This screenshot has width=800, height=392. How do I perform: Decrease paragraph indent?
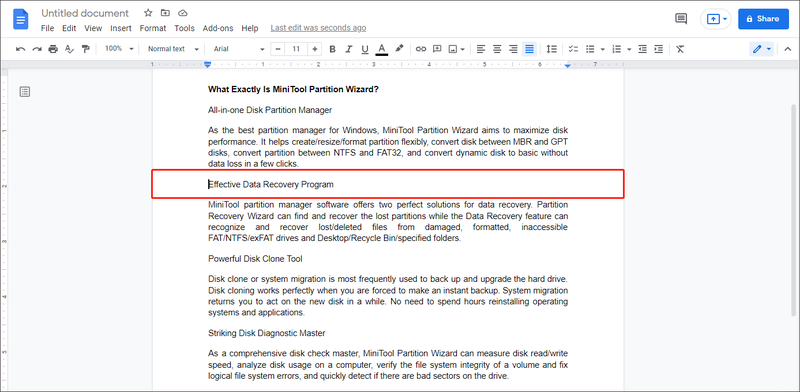coord(642,49)
